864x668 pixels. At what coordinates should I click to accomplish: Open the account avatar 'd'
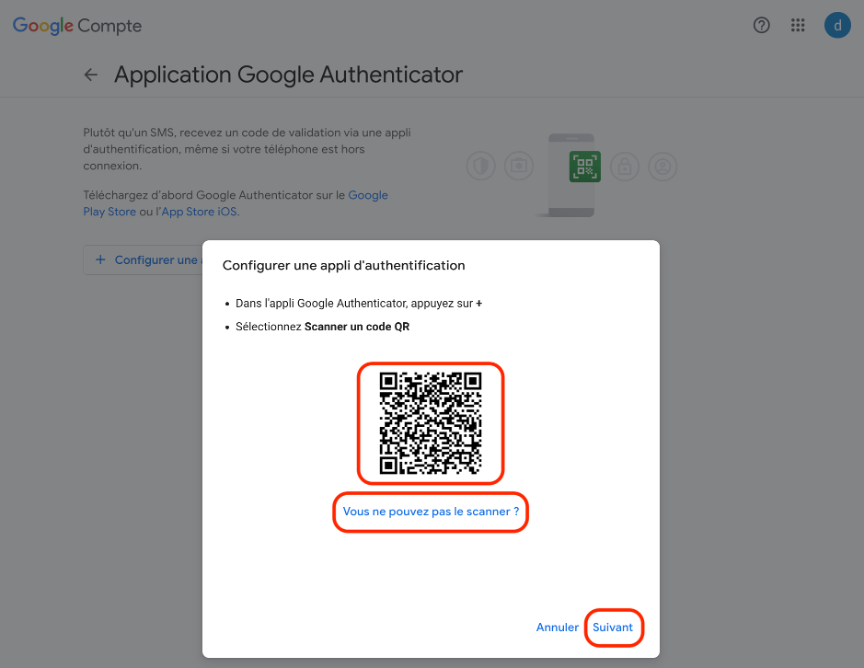pos(837,25)
